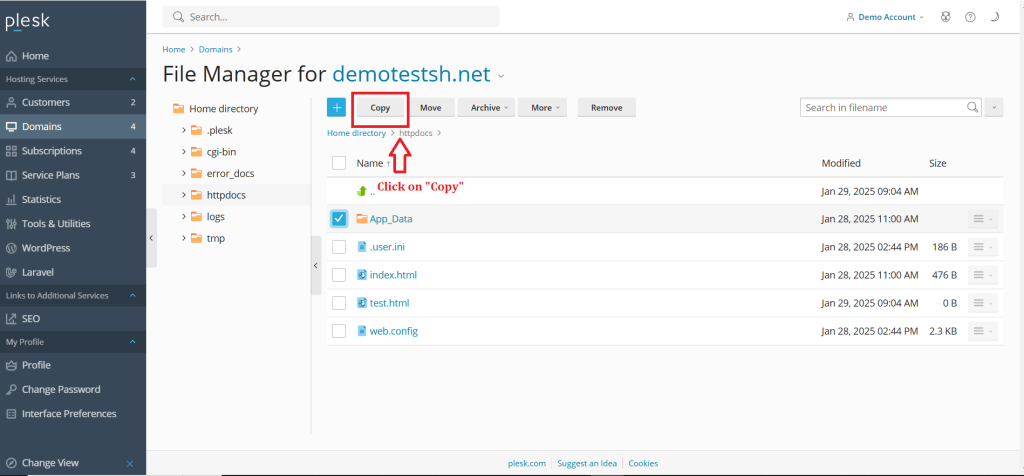Collapse the sidebar with left arrow handle

point(152,238)
